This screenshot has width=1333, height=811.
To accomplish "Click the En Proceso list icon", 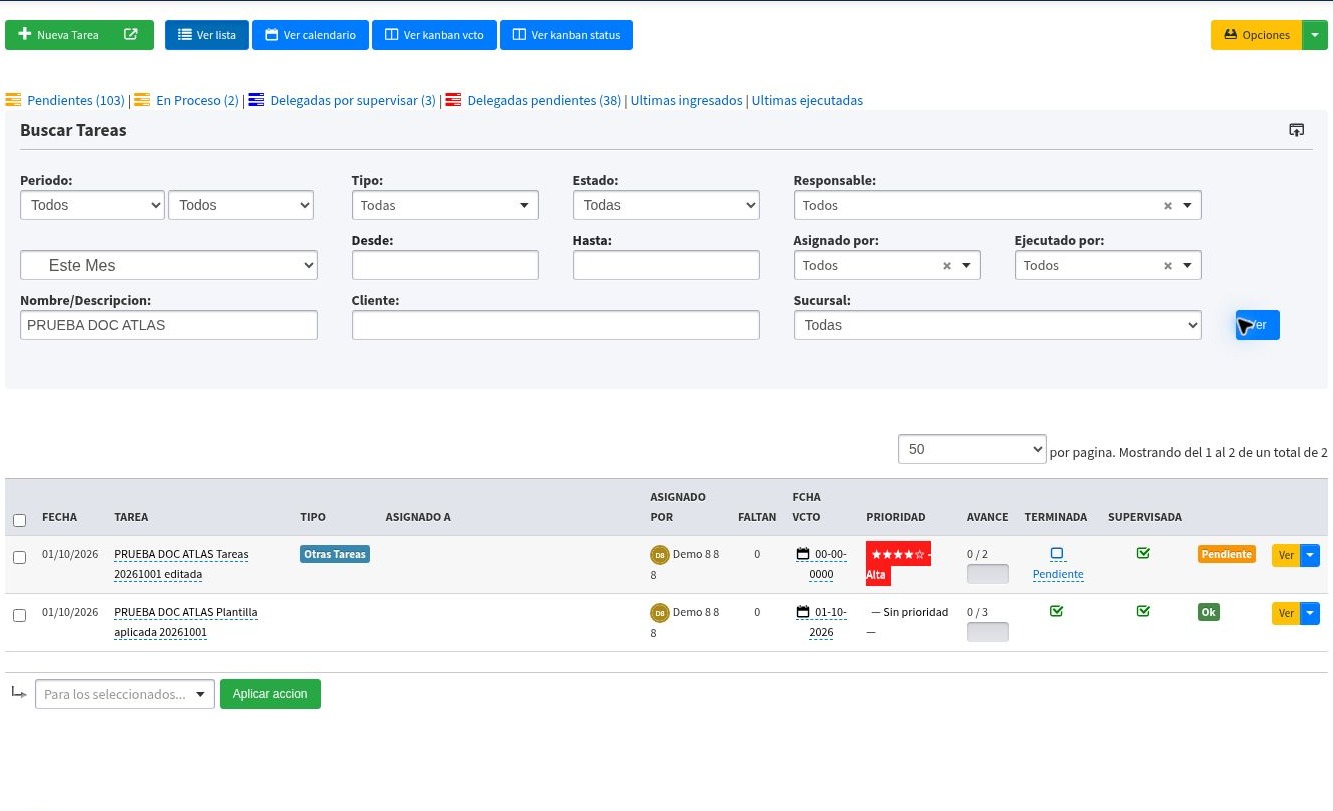I will (x=142, y=100).
